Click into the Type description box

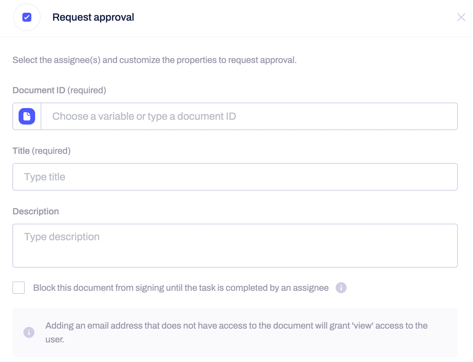(x=235, y=246)
